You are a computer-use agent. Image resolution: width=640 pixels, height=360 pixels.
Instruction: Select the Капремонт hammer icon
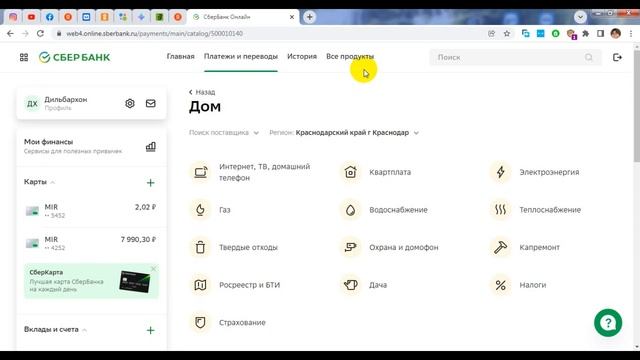point(501,247)
